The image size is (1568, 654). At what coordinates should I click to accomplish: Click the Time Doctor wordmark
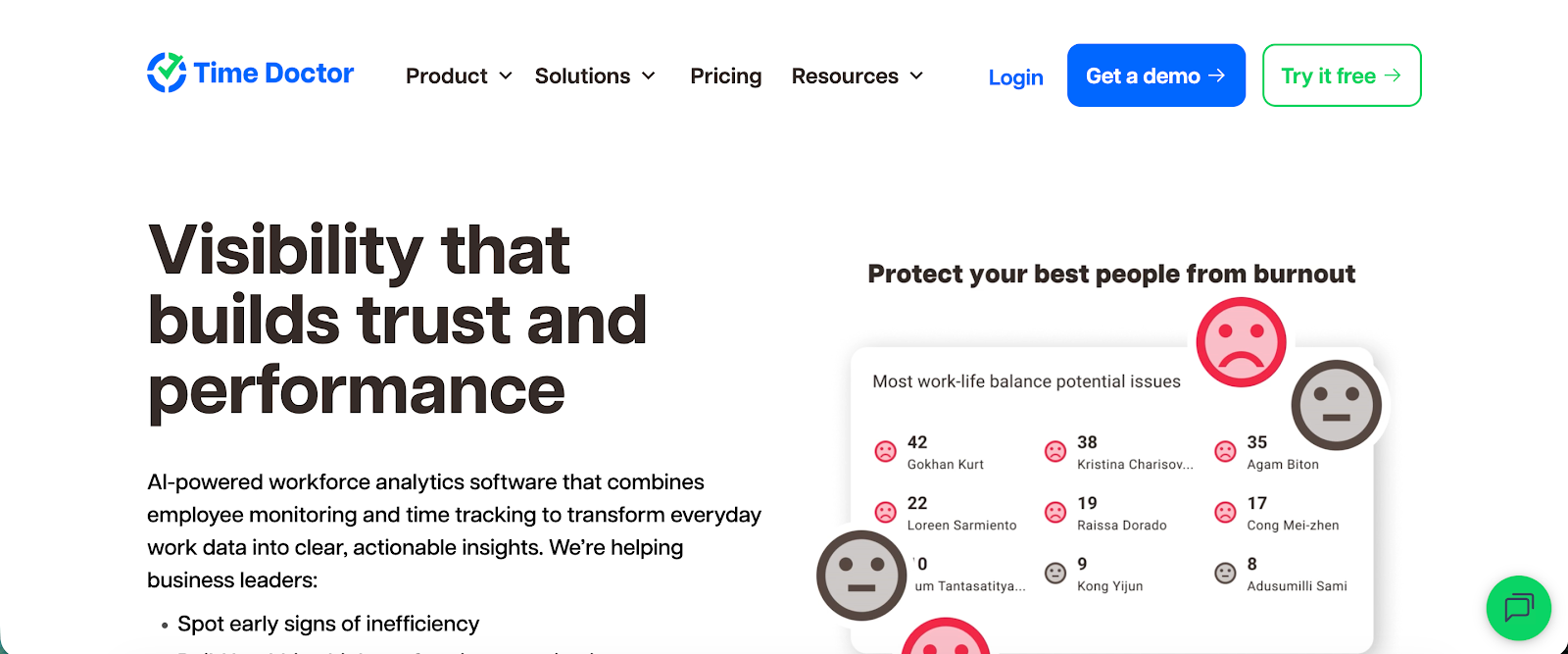pos(273,74)
